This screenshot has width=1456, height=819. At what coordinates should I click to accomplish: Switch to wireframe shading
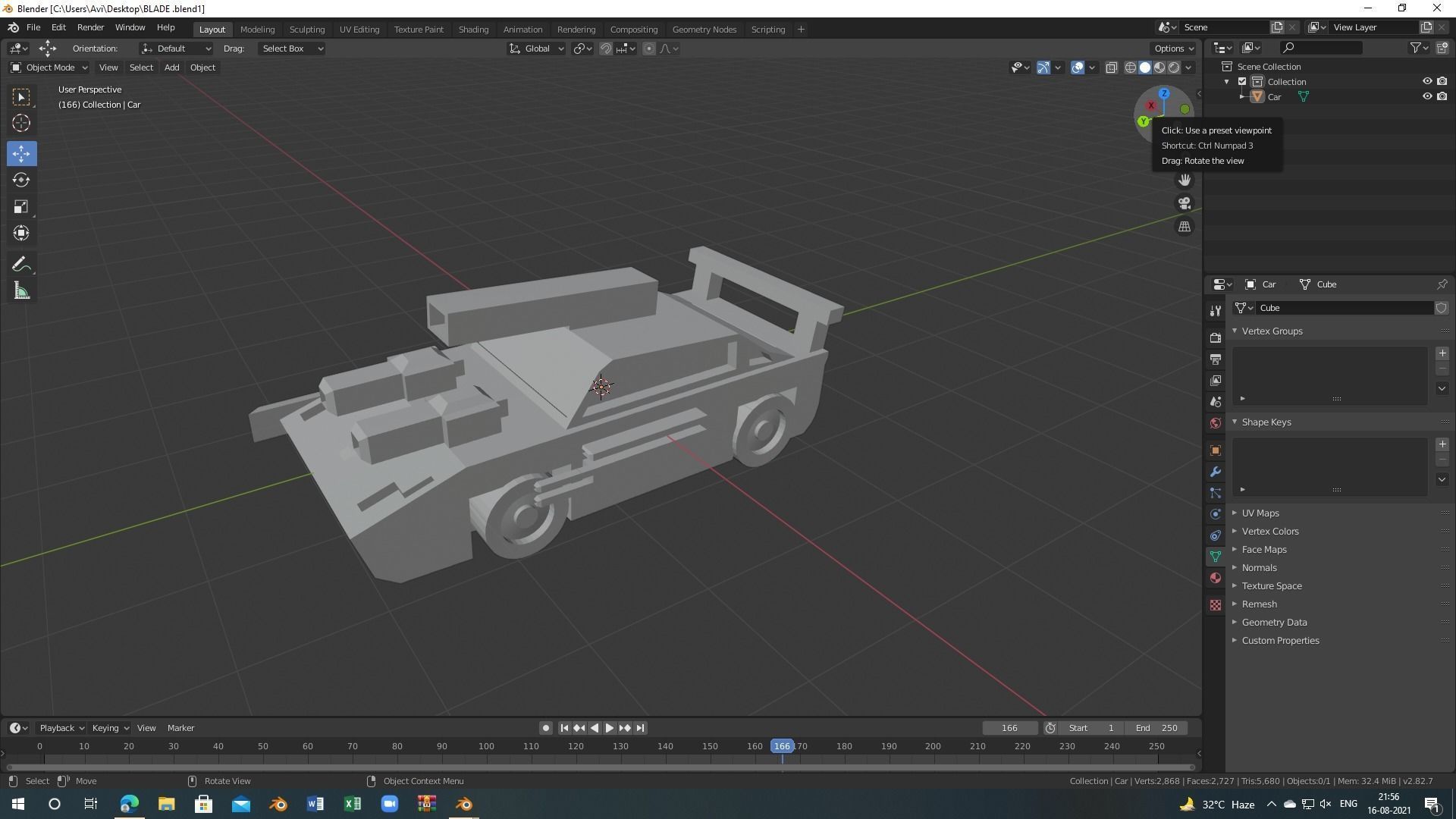tap(1131, 67)
